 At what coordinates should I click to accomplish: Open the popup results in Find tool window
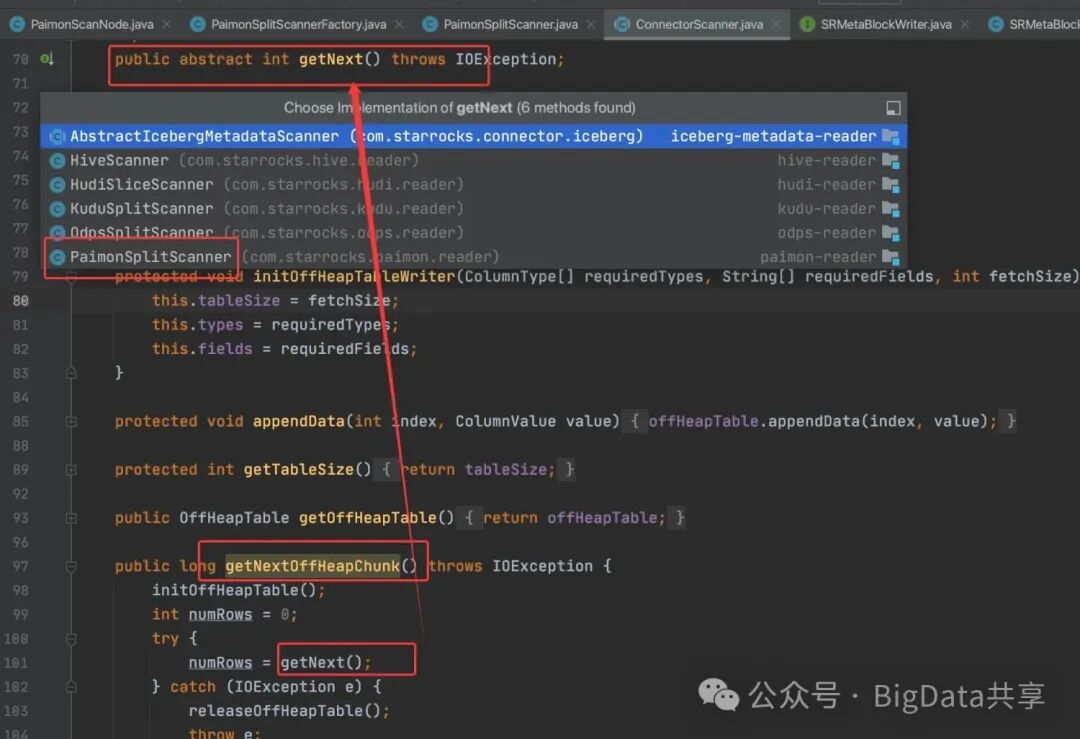pyautogui.click(x=893, y=108)
